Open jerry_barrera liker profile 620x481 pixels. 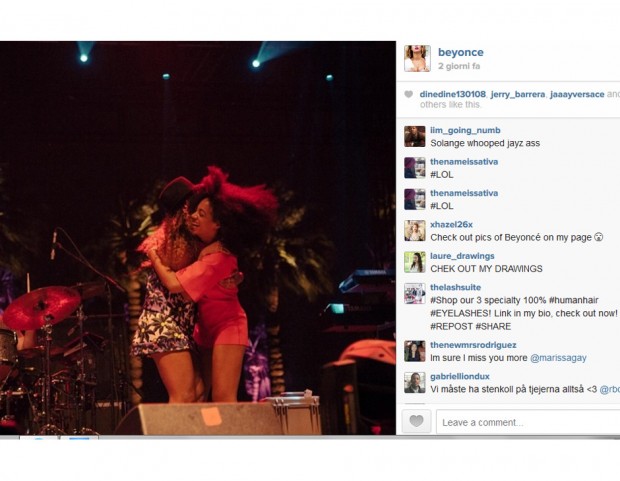518,94
